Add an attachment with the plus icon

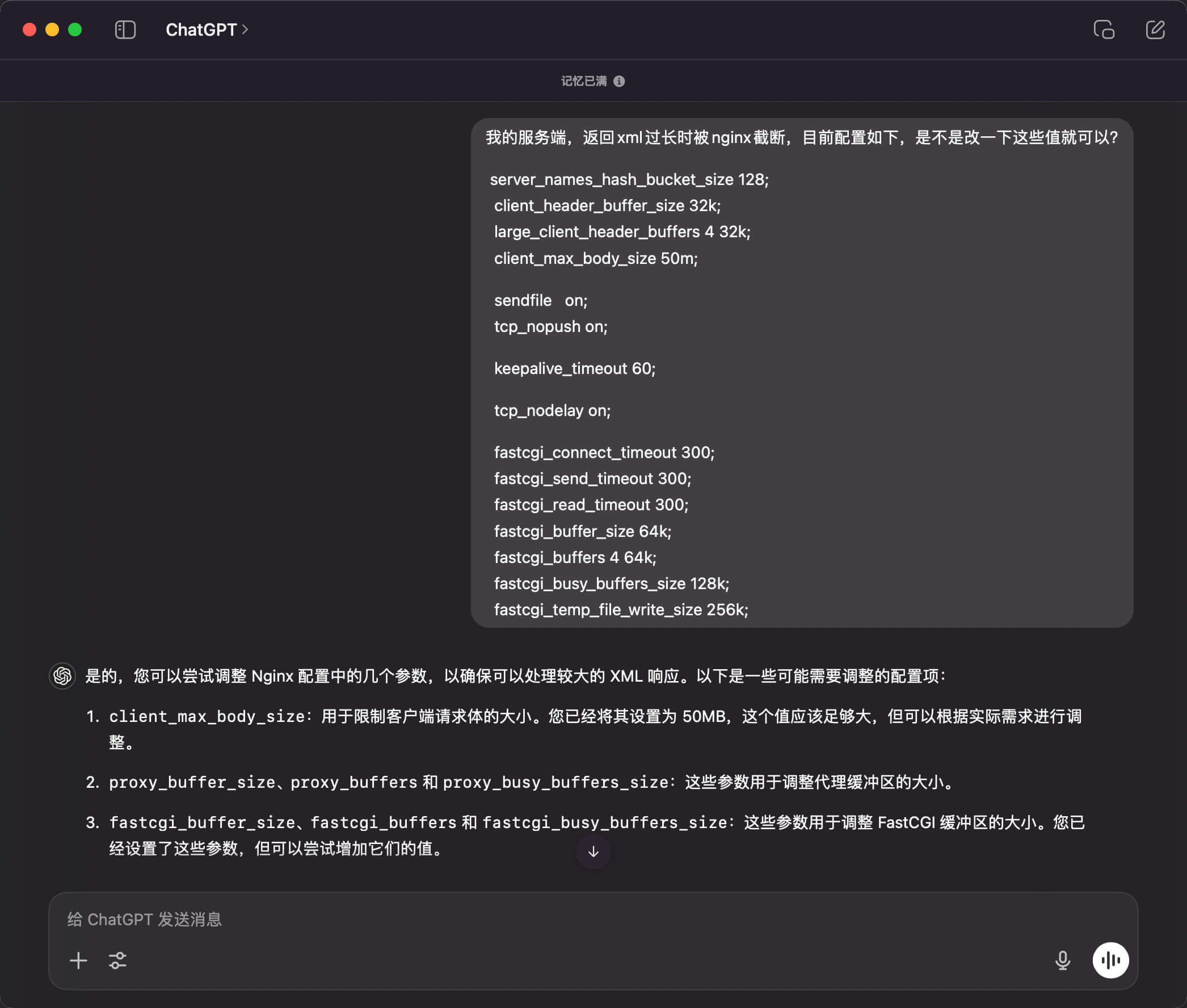pos(78,960)
